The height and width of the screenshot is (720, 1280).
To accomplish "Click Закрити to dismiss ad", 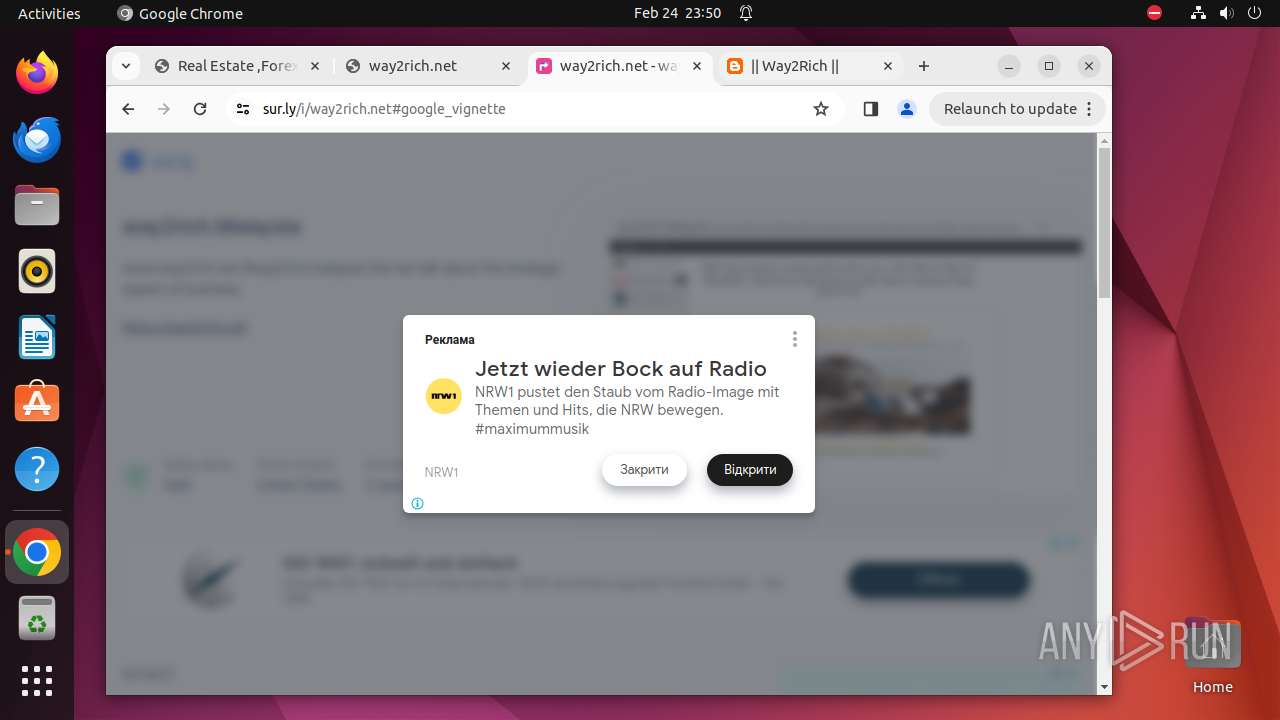I will 644,470.
